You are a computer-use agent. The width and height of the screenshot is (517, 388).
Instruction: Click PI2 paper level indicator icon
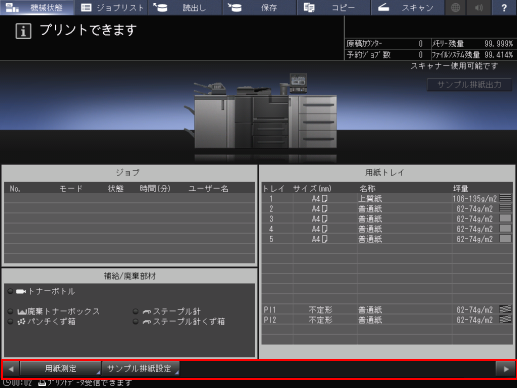point(505,319)
